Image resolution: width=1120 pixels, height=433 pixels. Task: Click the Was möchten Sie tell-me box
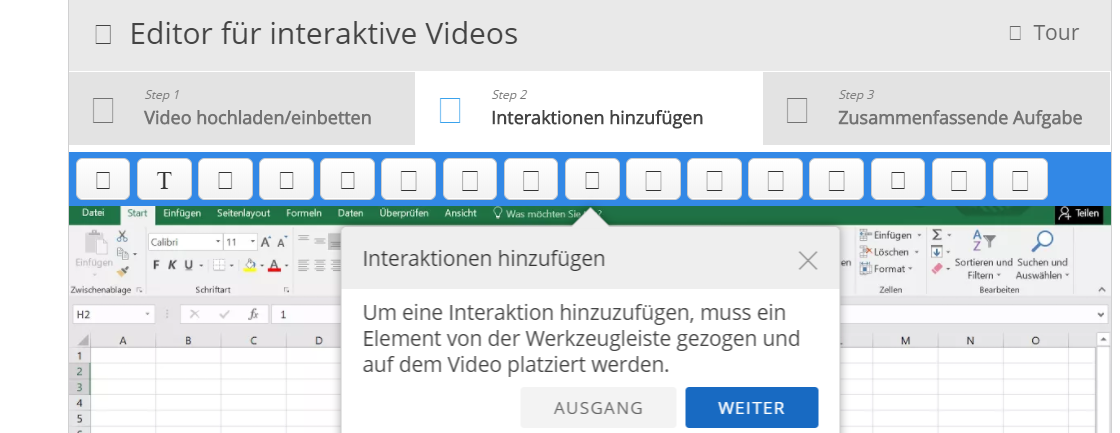[x=548, y=213]
